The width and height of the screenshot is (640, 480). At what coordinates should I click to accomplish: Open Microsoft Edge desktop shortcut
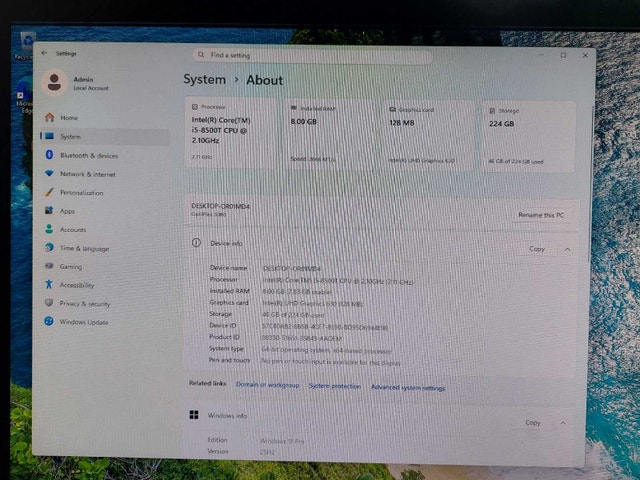pyautogui.click(x=24, y=96)
